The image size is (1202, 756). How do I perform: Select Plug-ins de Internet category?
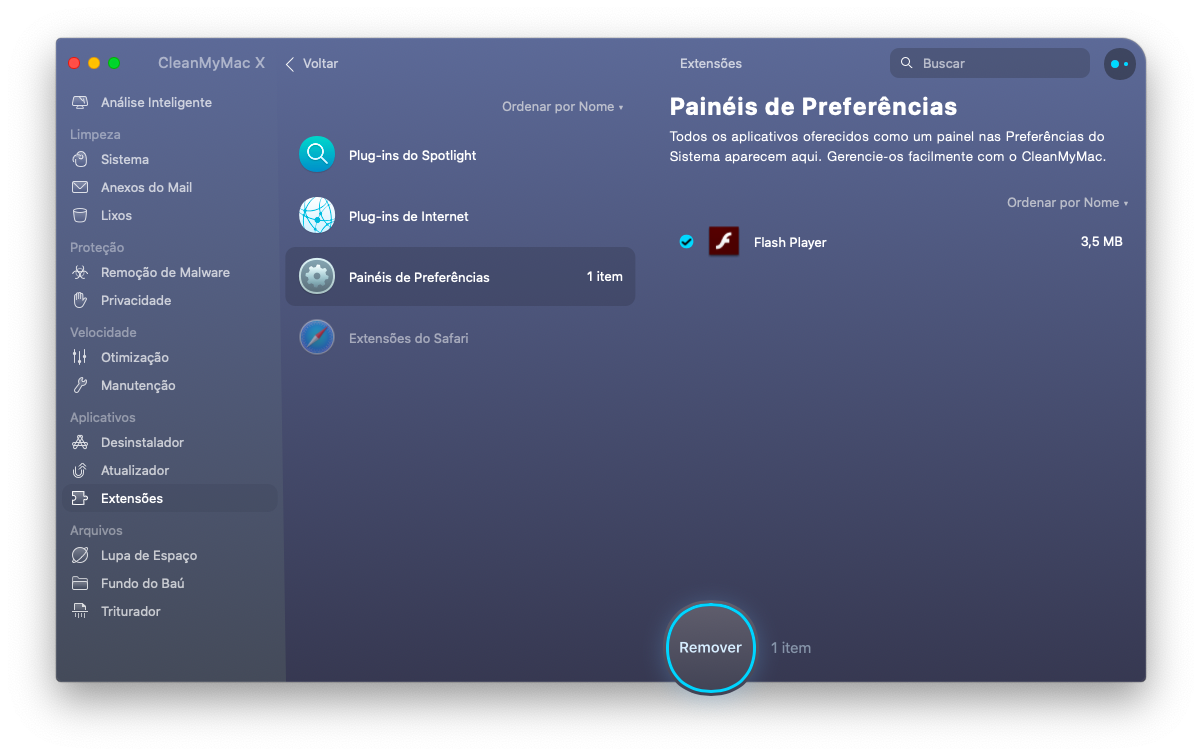click(460, 216)
